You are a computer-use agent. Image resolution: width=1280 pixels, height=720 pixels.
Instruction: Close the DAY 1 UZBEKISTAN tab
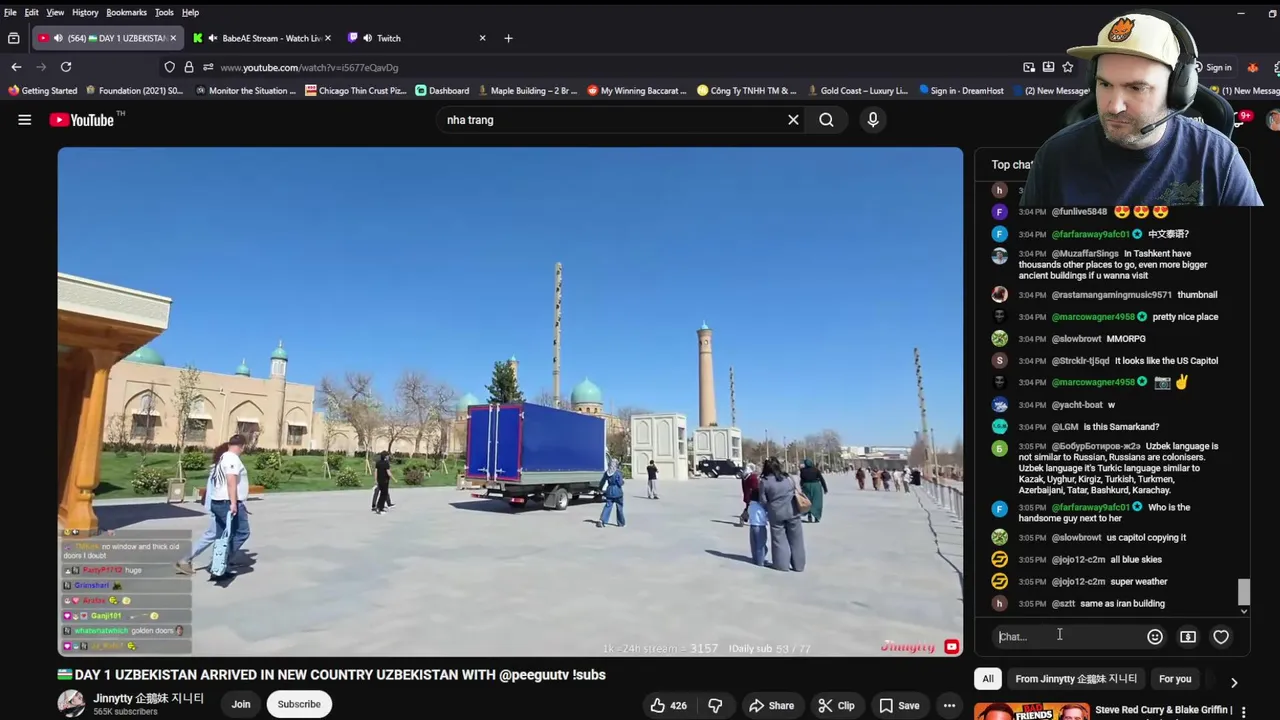(173, 38)
